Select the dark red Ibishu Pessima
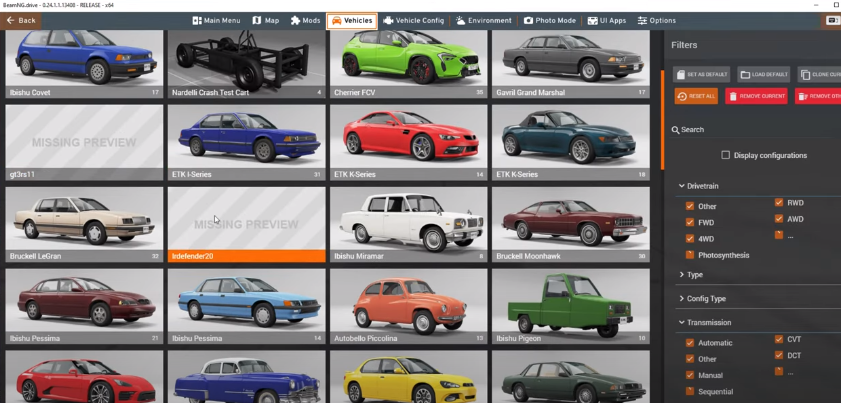The width and height of the screenshot is (841, 403). [x=84, y=306]
